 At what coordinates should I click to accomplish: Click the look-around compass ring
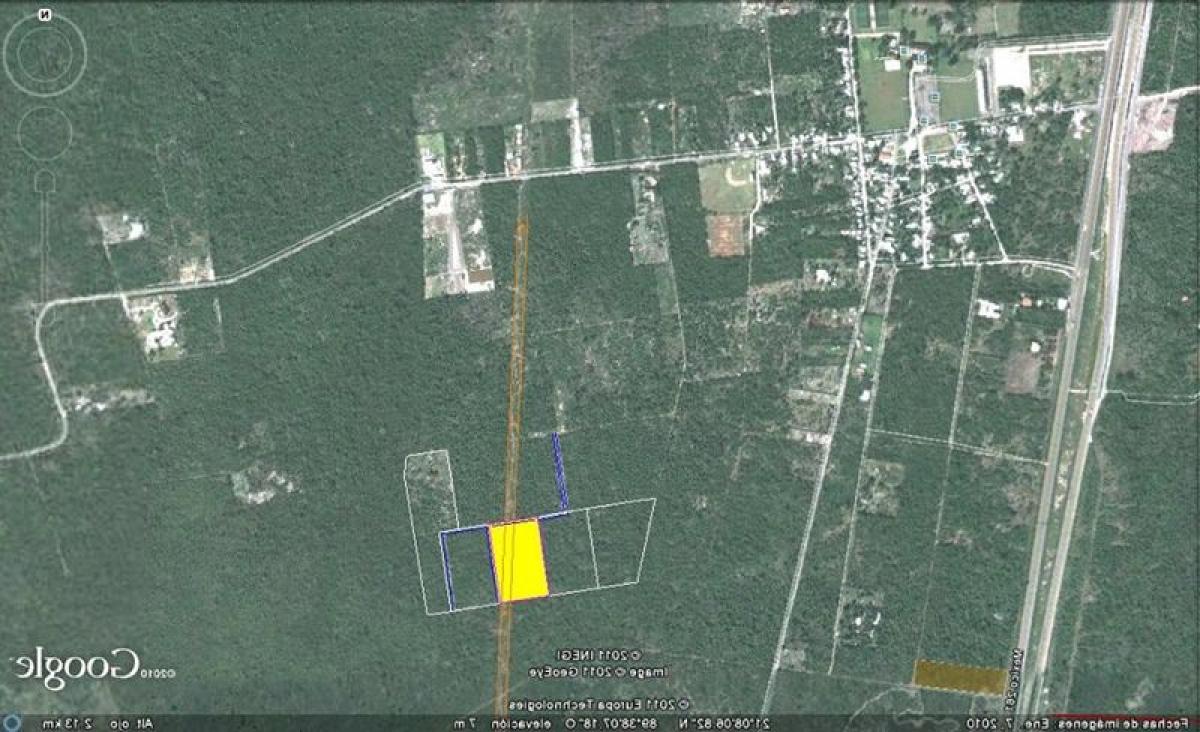pos(44,52)
